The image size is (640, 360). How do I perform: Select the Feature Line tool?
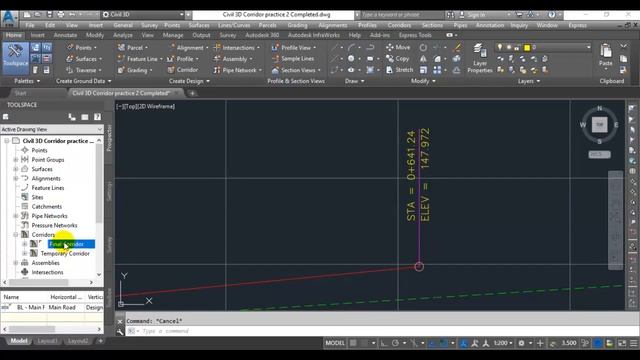coord(140,59)
